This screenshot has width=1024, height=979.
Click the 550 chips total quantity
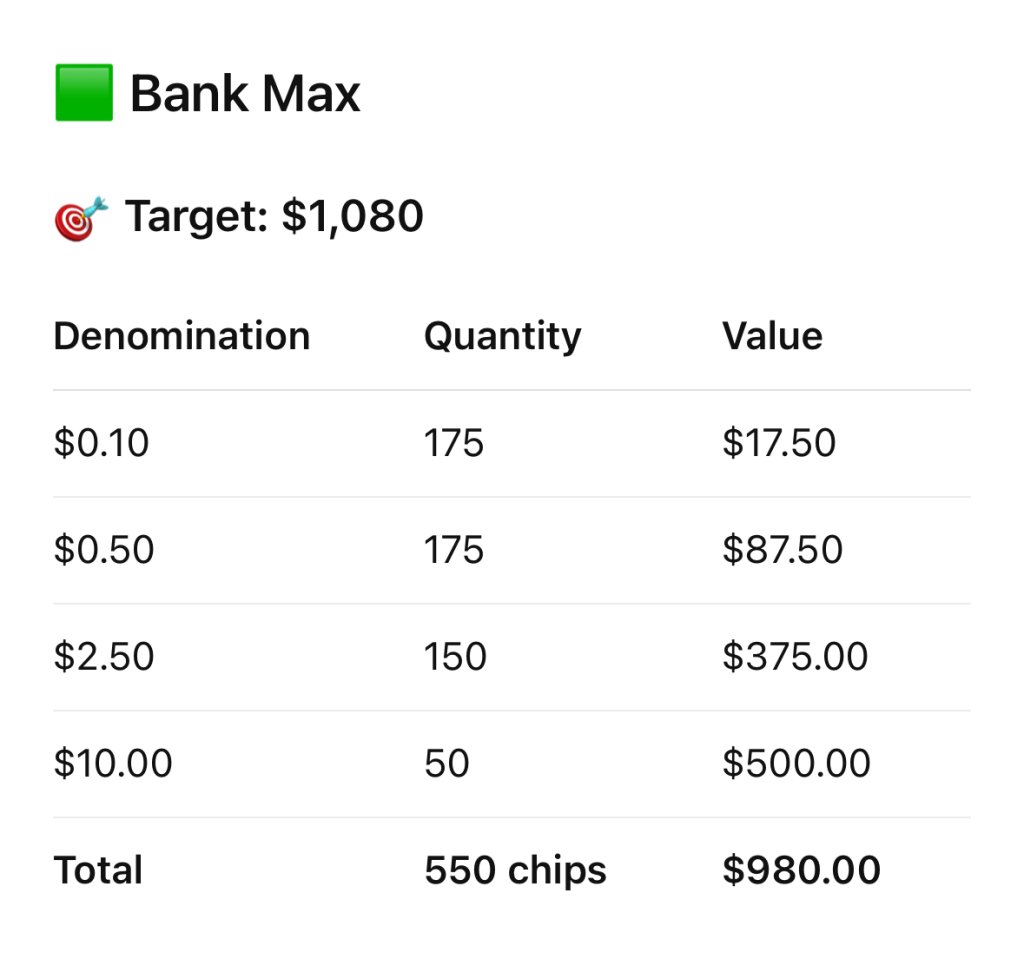click(x=515, y=870)
